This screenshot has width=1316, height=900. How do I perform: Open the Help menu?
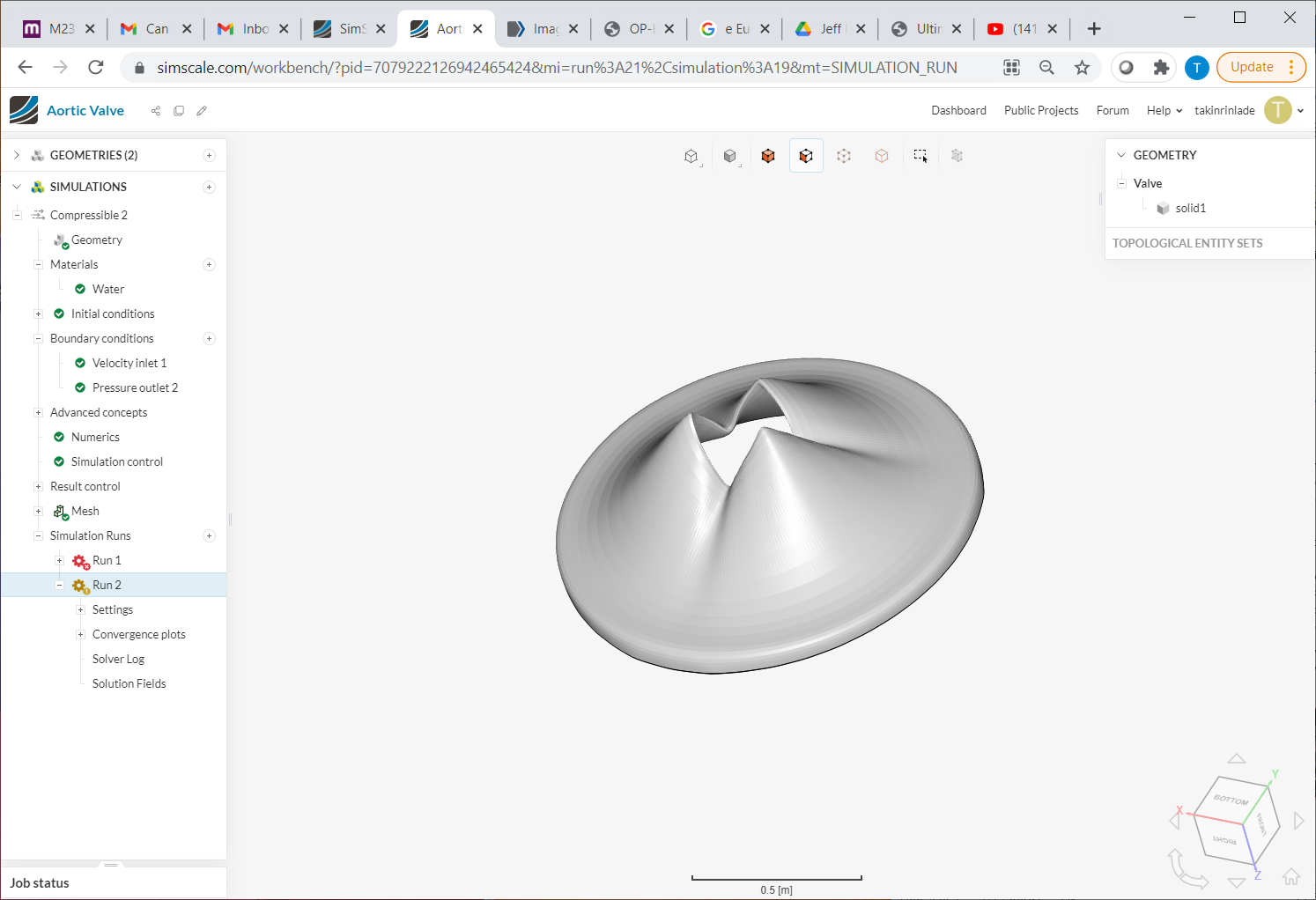click(1162, 110)
